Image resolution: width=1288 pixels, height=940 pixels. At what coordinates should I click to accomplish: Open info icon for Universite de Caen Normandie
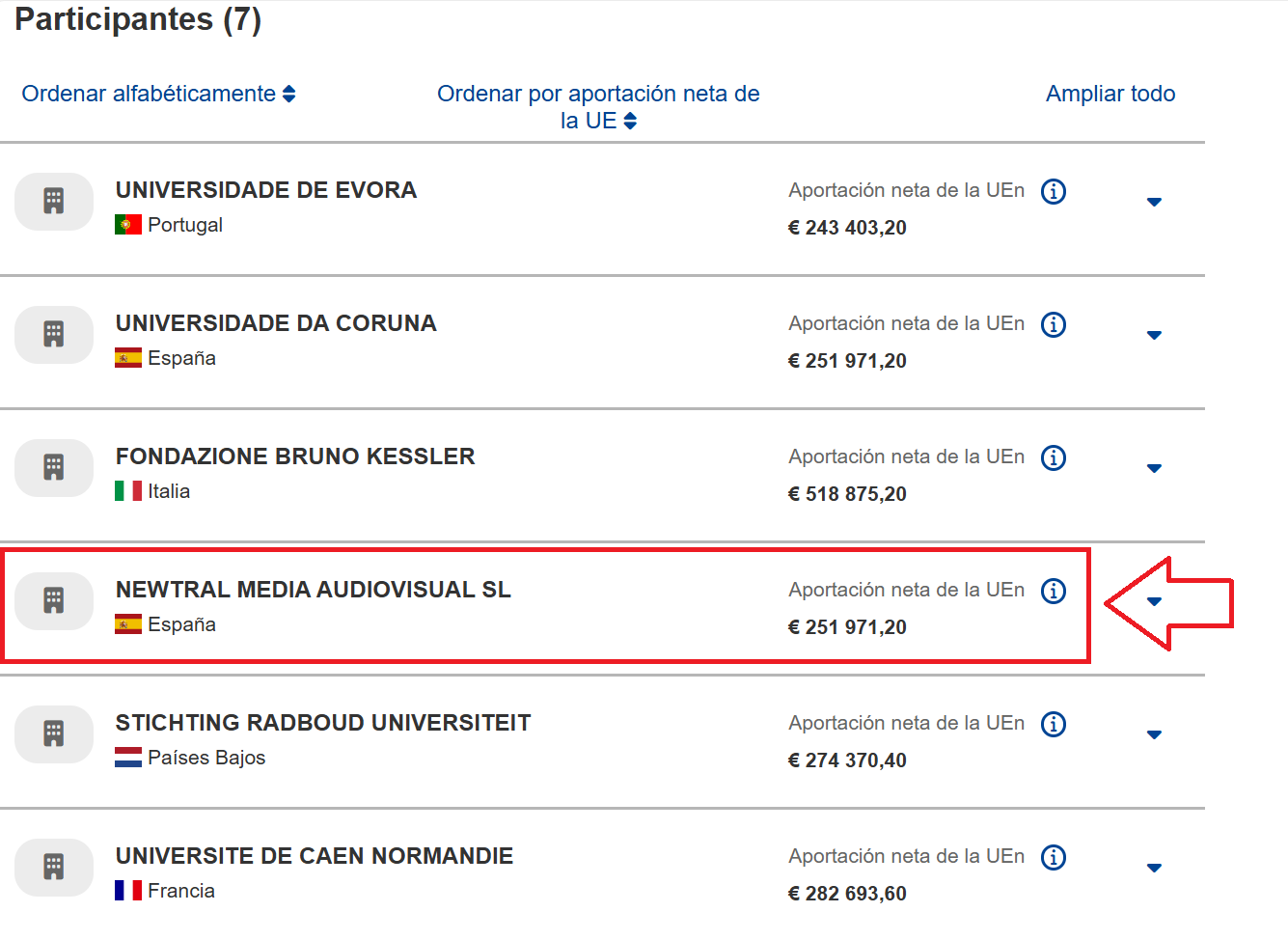(x=1054, y=857)
